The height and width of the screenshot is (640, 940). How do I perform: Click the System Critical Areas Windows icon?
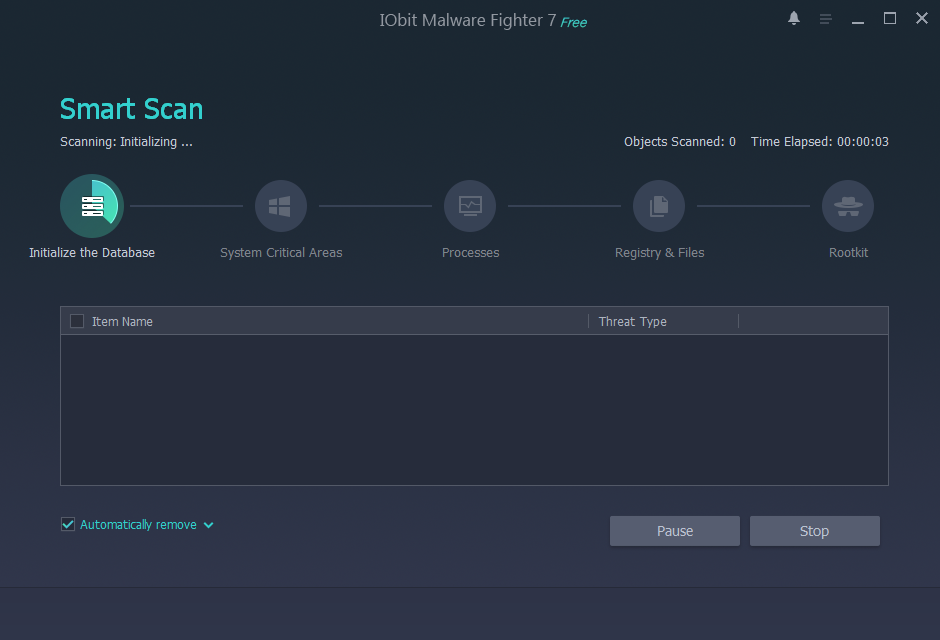pos(281,206)
